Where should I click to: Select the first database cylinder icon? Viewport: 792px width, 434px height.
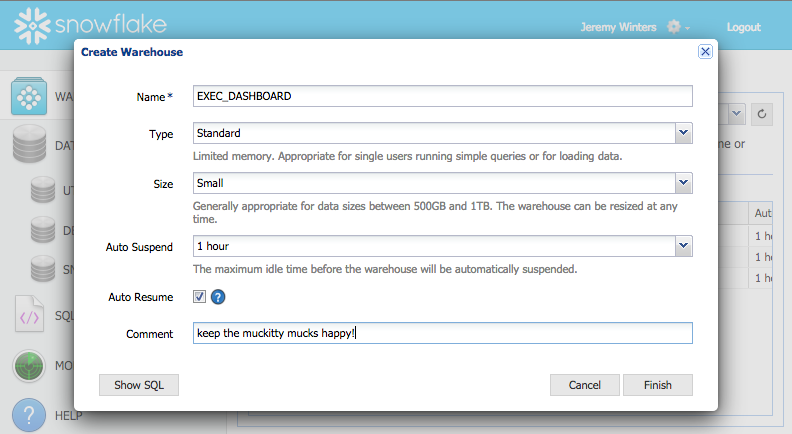click(x=43, y=189)
